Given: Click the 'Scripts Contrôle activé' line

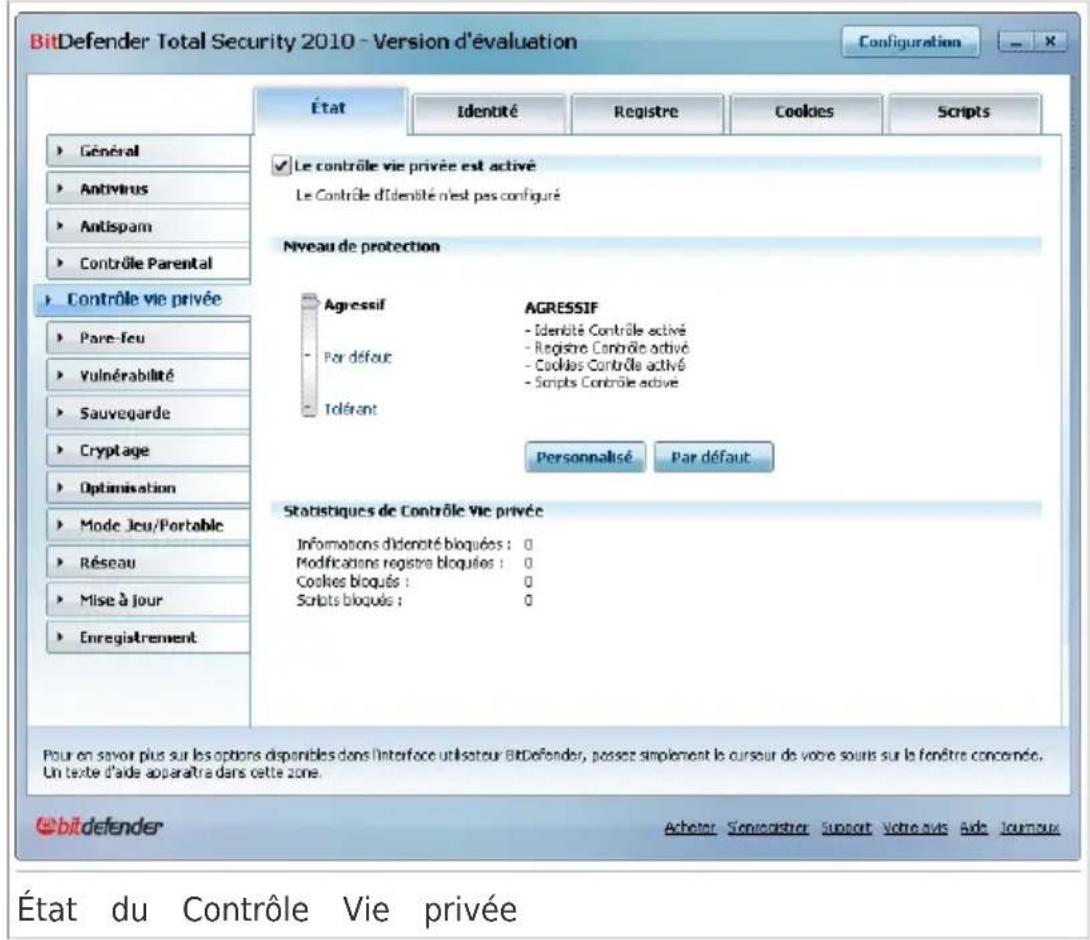Looking at the screenshot, I should click(601, 382).
